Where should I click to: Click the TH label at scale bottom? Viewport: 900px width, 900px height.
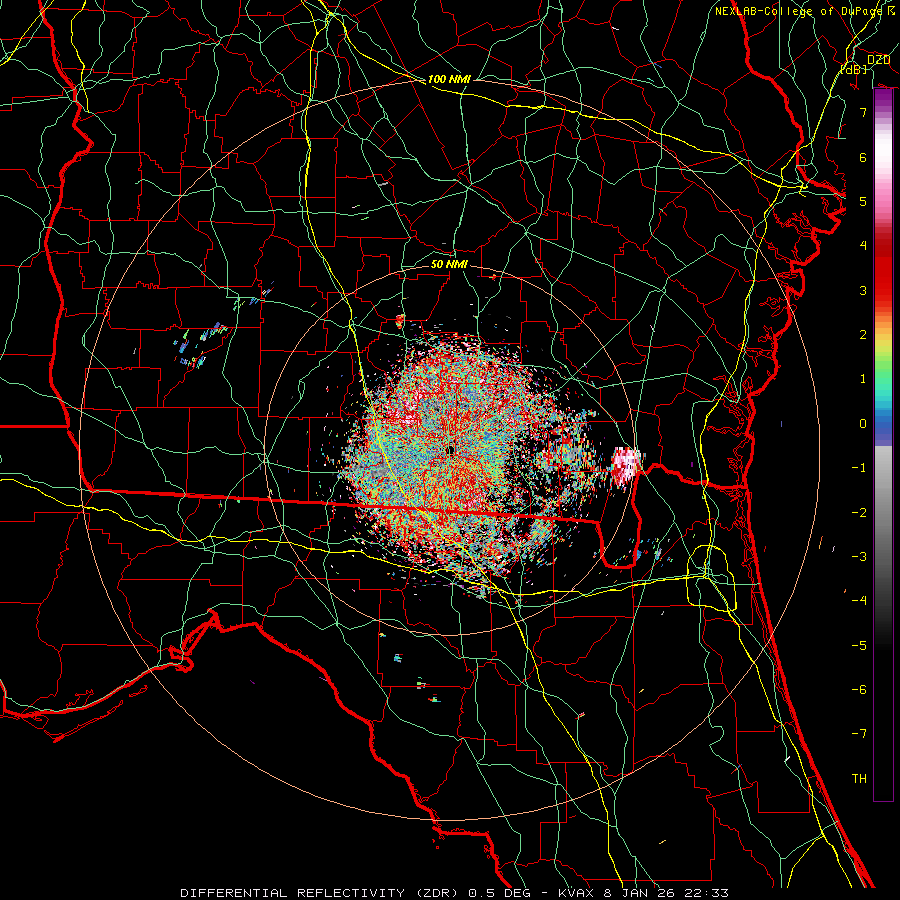[859, 779]
